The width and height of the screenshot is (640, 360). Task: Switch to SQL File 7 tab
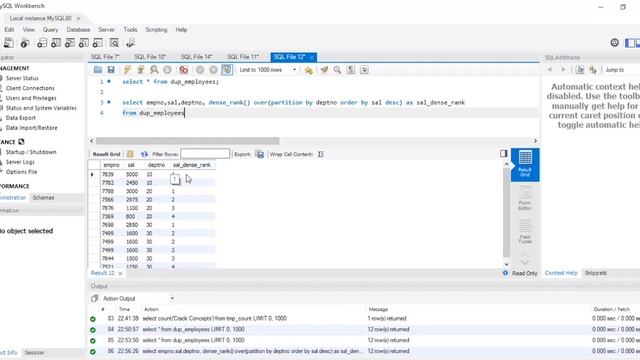pos(105,57)
